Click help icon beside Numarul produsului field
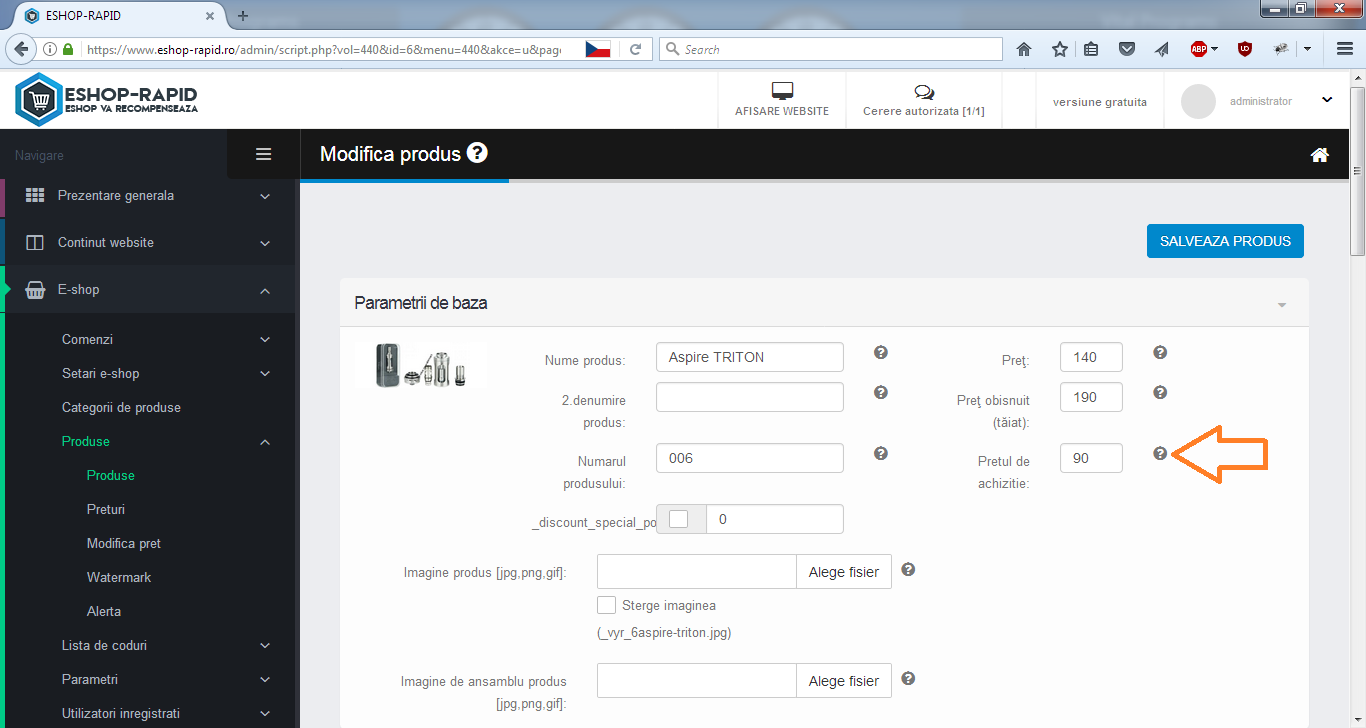 (881, 454)
